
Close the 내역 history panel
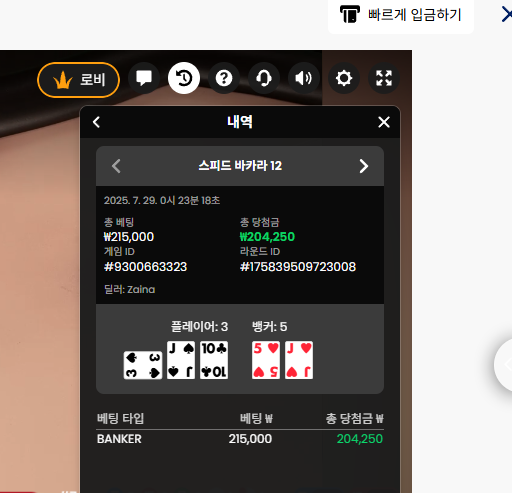(x=384, y=122)
